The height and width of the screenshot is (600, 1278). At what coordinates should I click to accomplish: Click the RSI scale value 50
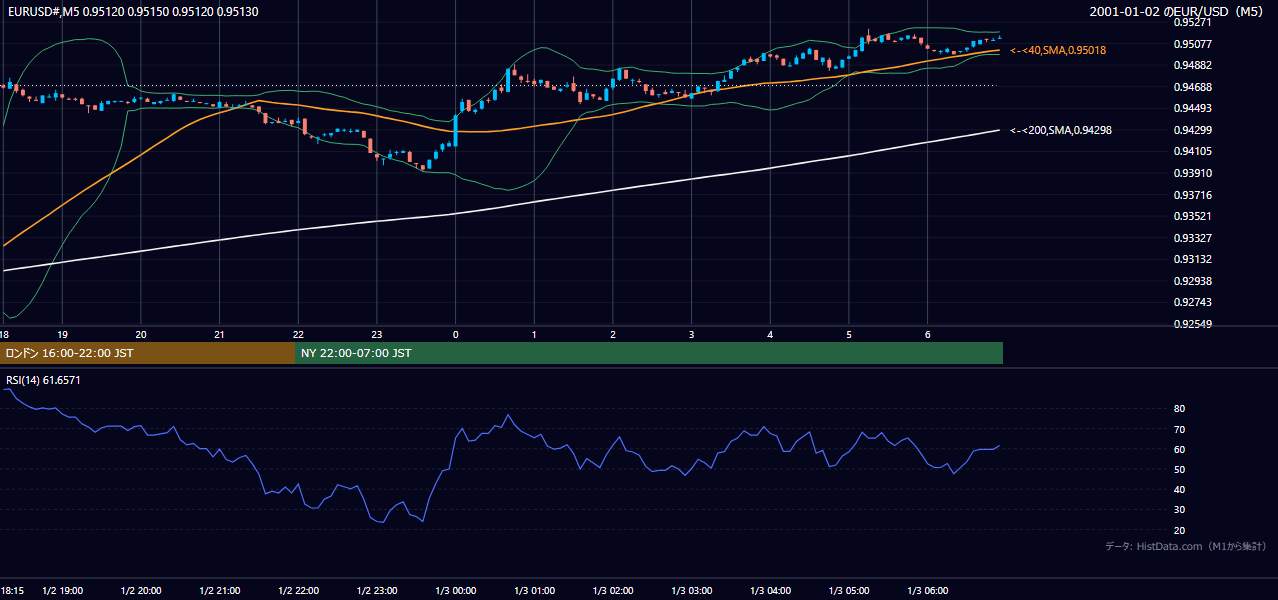(x=1179, y=469)
